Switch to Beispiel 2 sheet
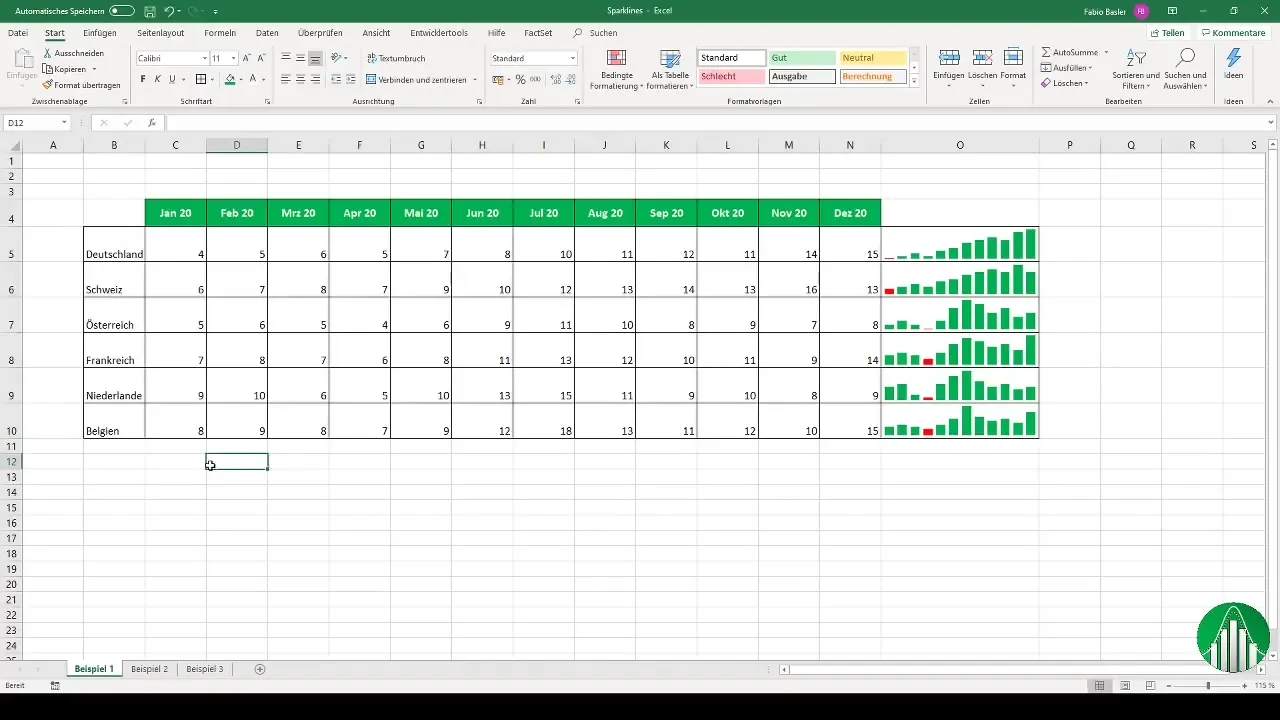The width and height of the screenshot is (1280, 720). point(149,668)
